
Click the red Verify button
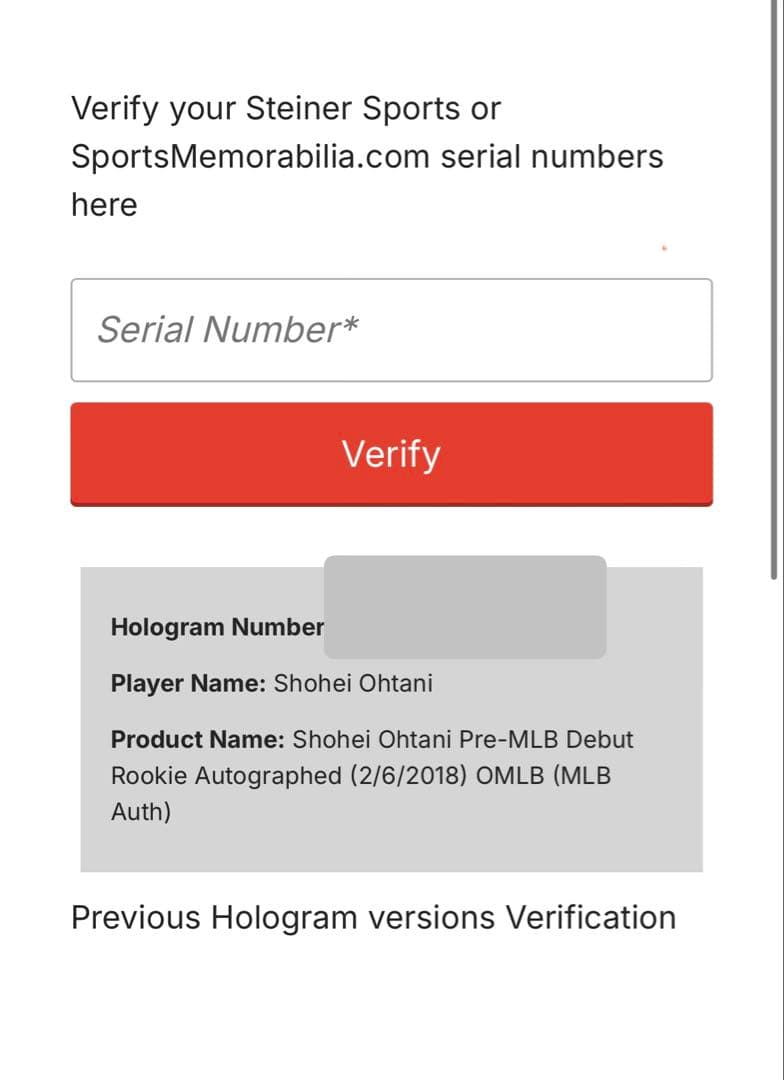[x=391, y=455]
